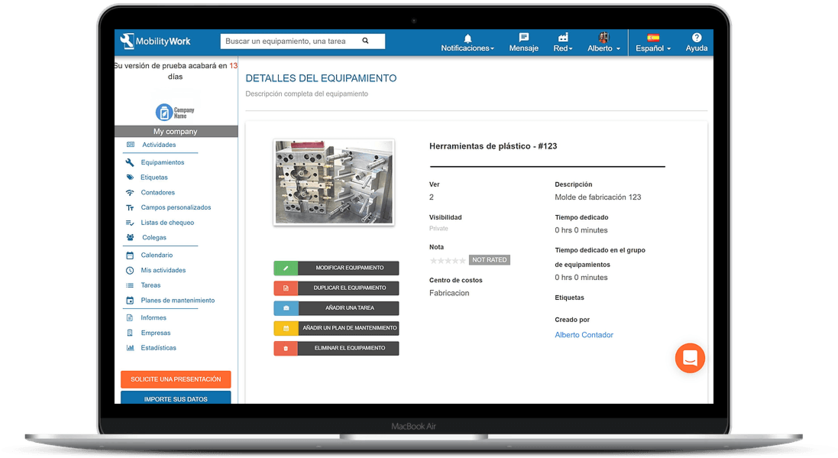Click the Molde de fabricación 123 description
838x458 pixels.
(x=598, y=197)
